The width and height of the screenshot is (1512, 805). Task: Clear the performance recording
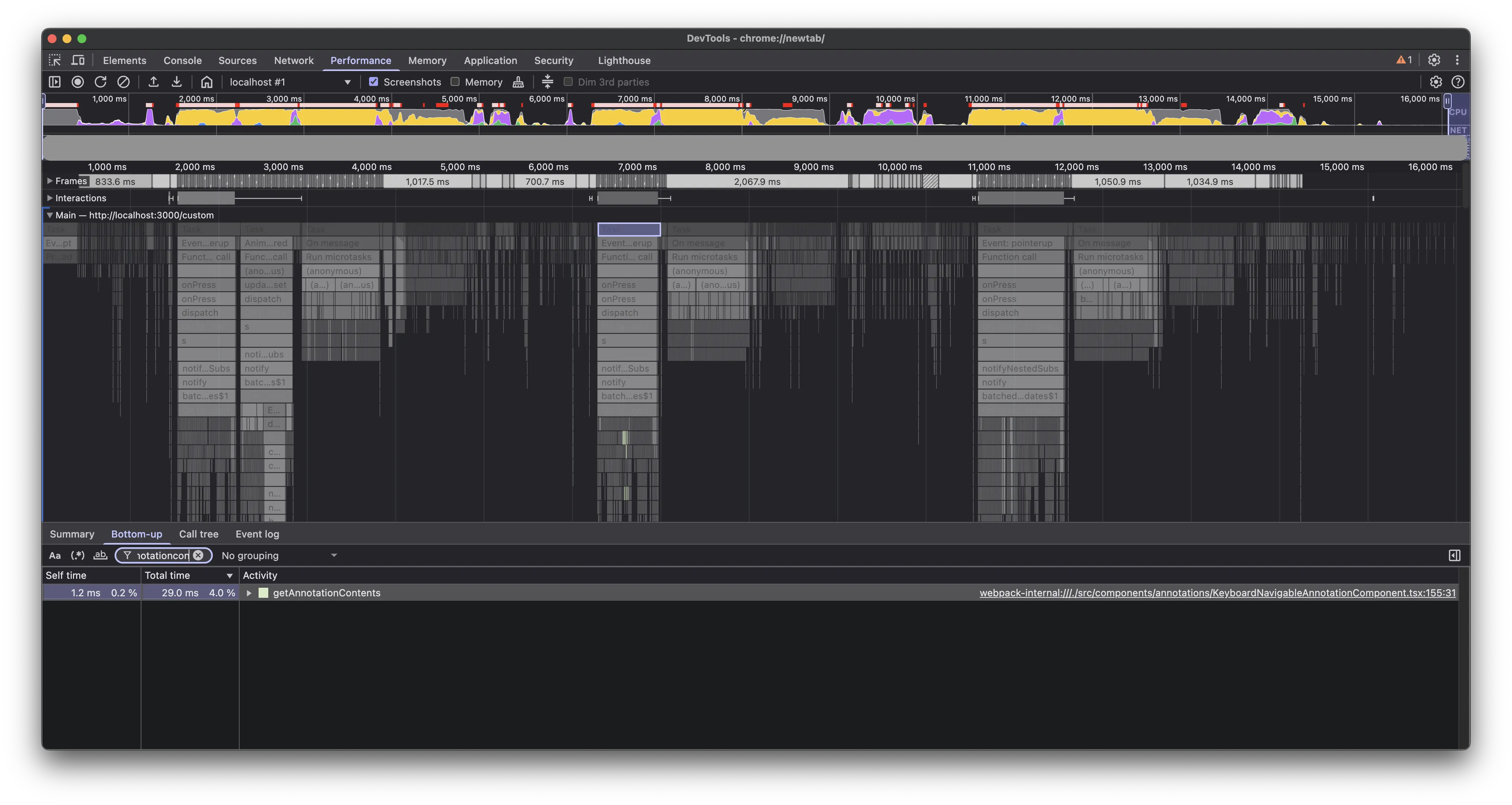tap(123, 82)
